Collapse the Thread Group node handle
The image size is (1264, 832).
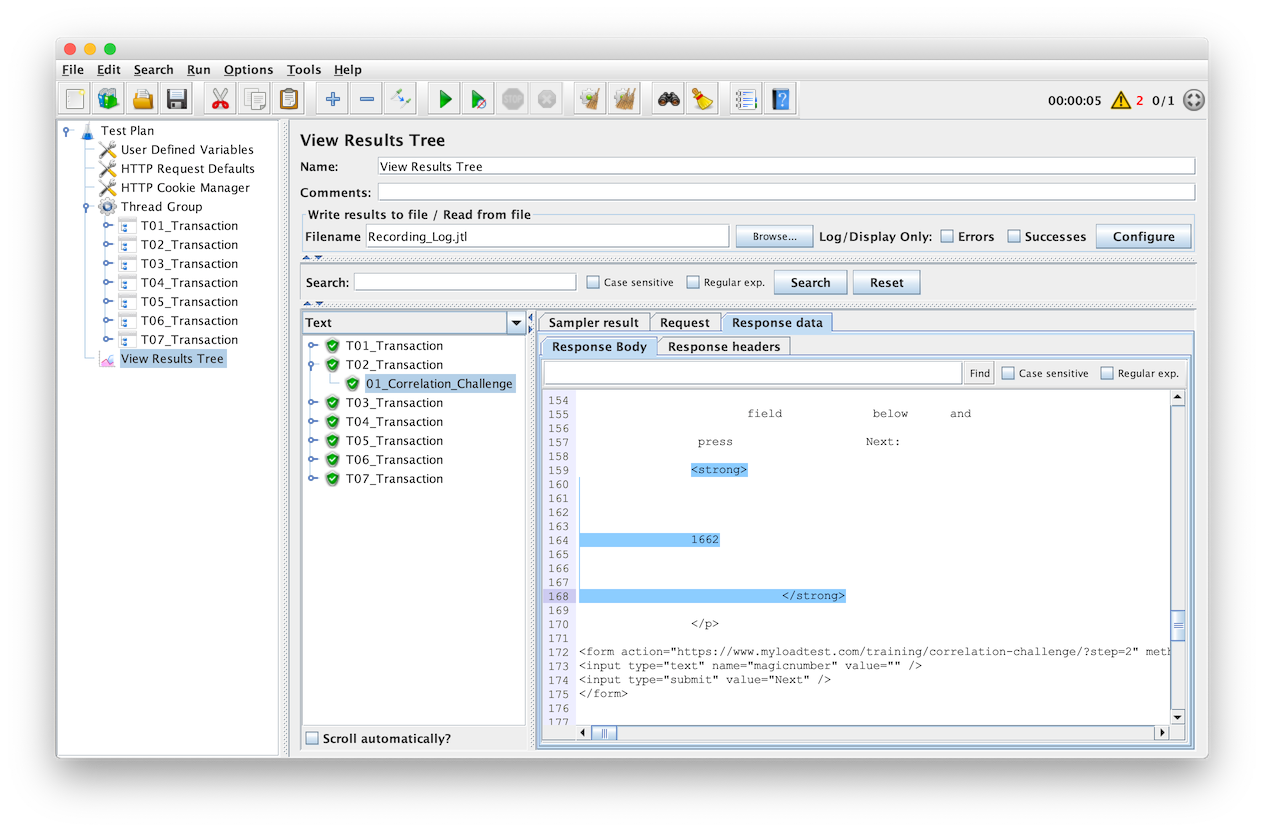(x=87, y=207)
